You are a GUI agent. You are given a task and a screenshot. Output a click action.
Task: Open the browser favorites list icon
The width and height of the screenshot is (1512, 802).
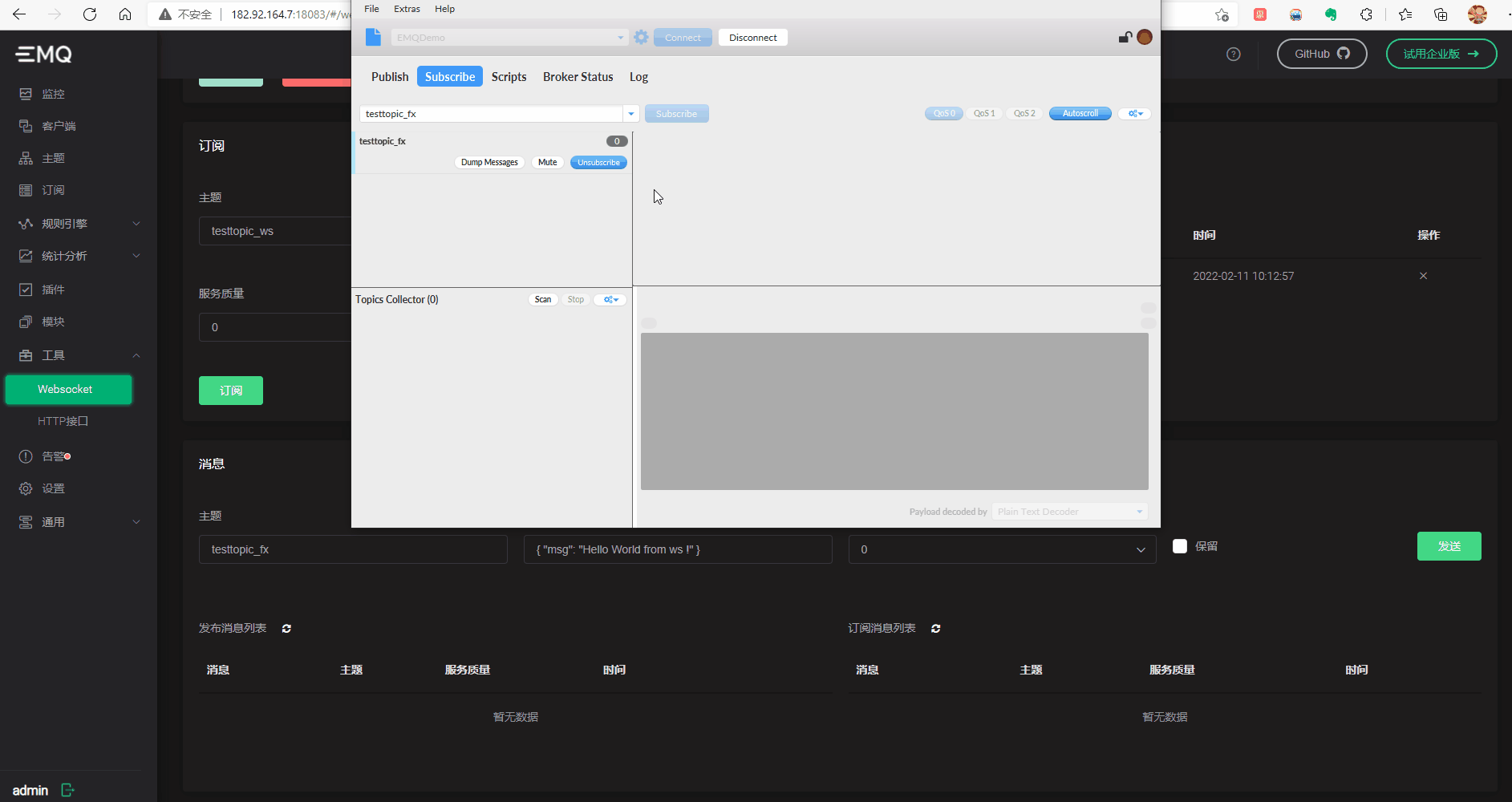coord(1405,14)
